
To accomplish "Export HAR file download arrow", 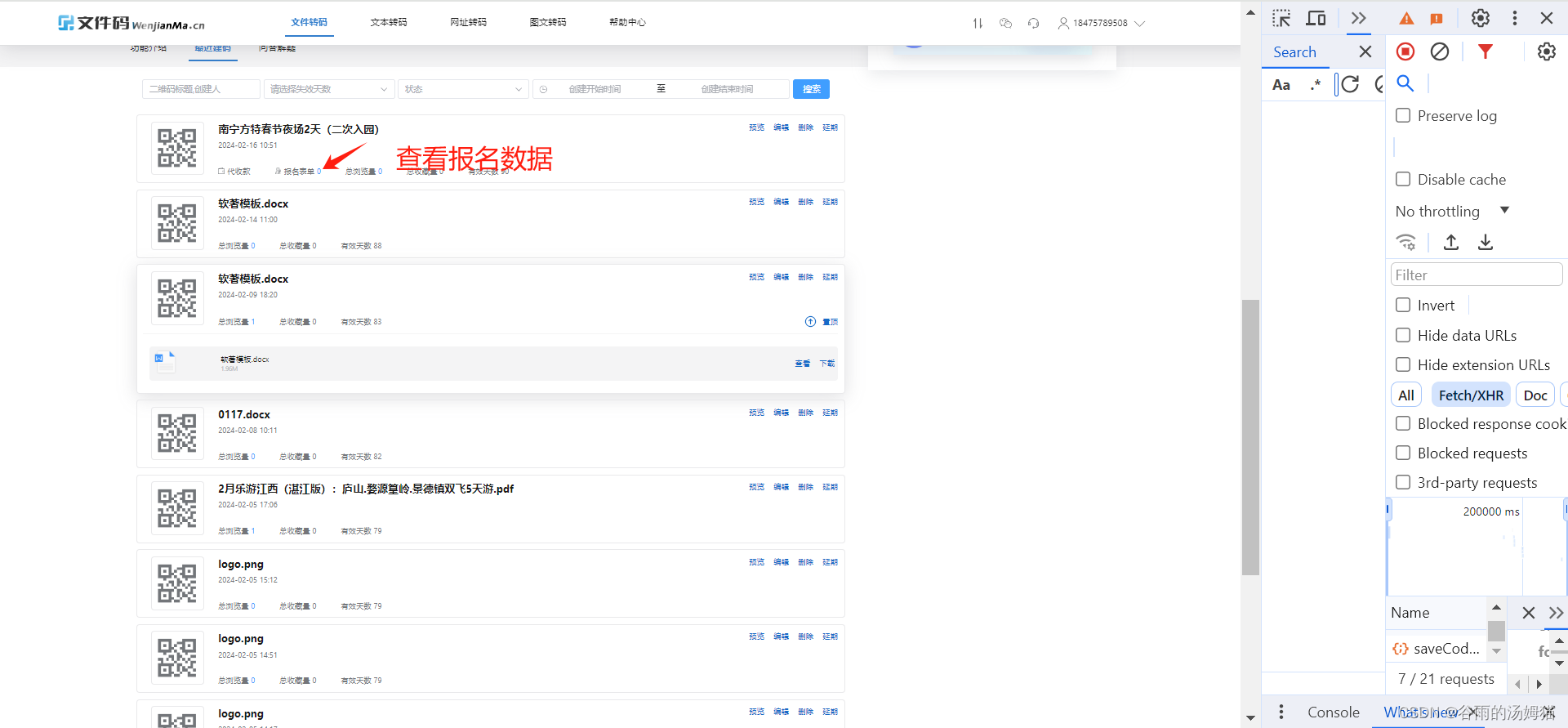I will [1486, 242].
